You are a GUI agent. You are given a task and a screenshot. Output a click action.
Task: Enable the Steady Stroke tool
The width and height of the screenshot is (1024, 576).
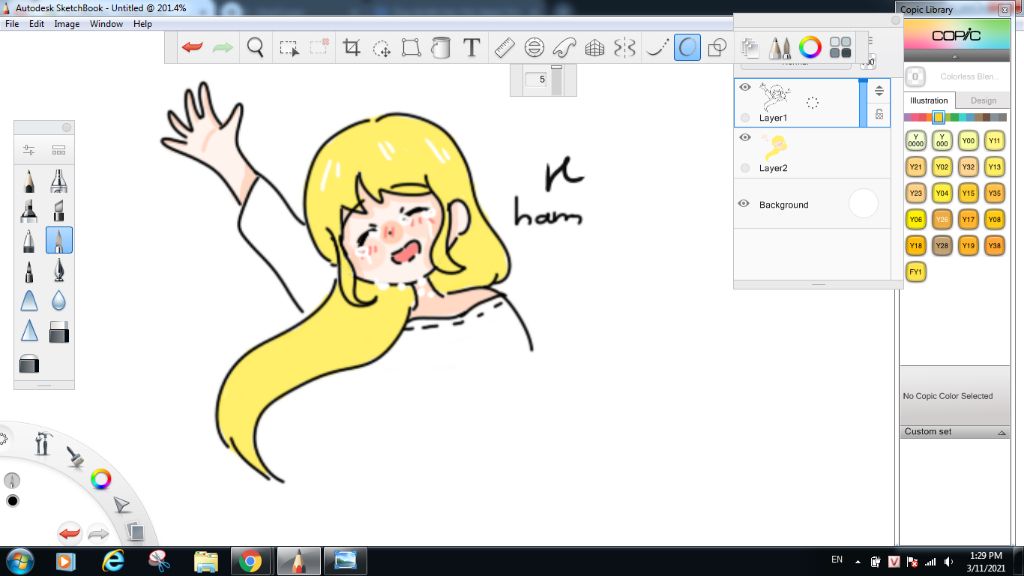tap(656, 48)
